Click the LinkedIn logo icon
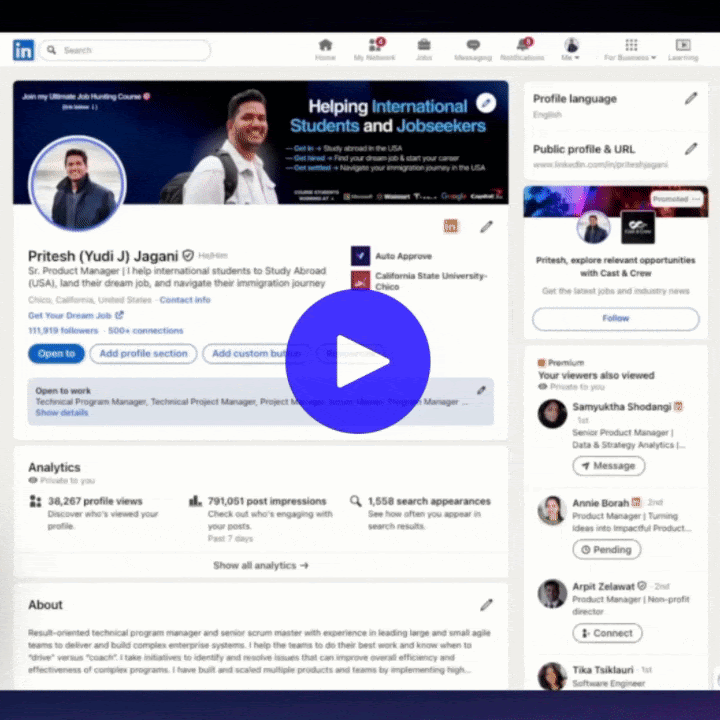 point(23,50)
